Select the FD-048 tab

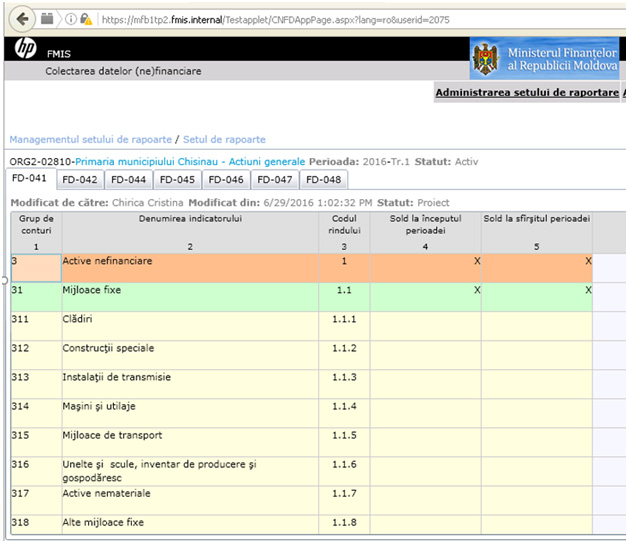click(x=324, y=179)
